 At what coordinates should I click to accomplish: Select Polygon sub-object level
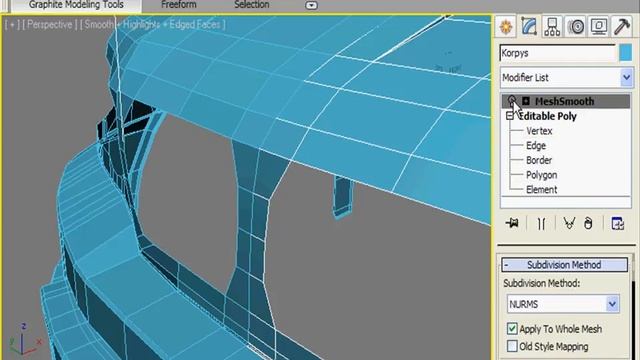pos(541,175)
